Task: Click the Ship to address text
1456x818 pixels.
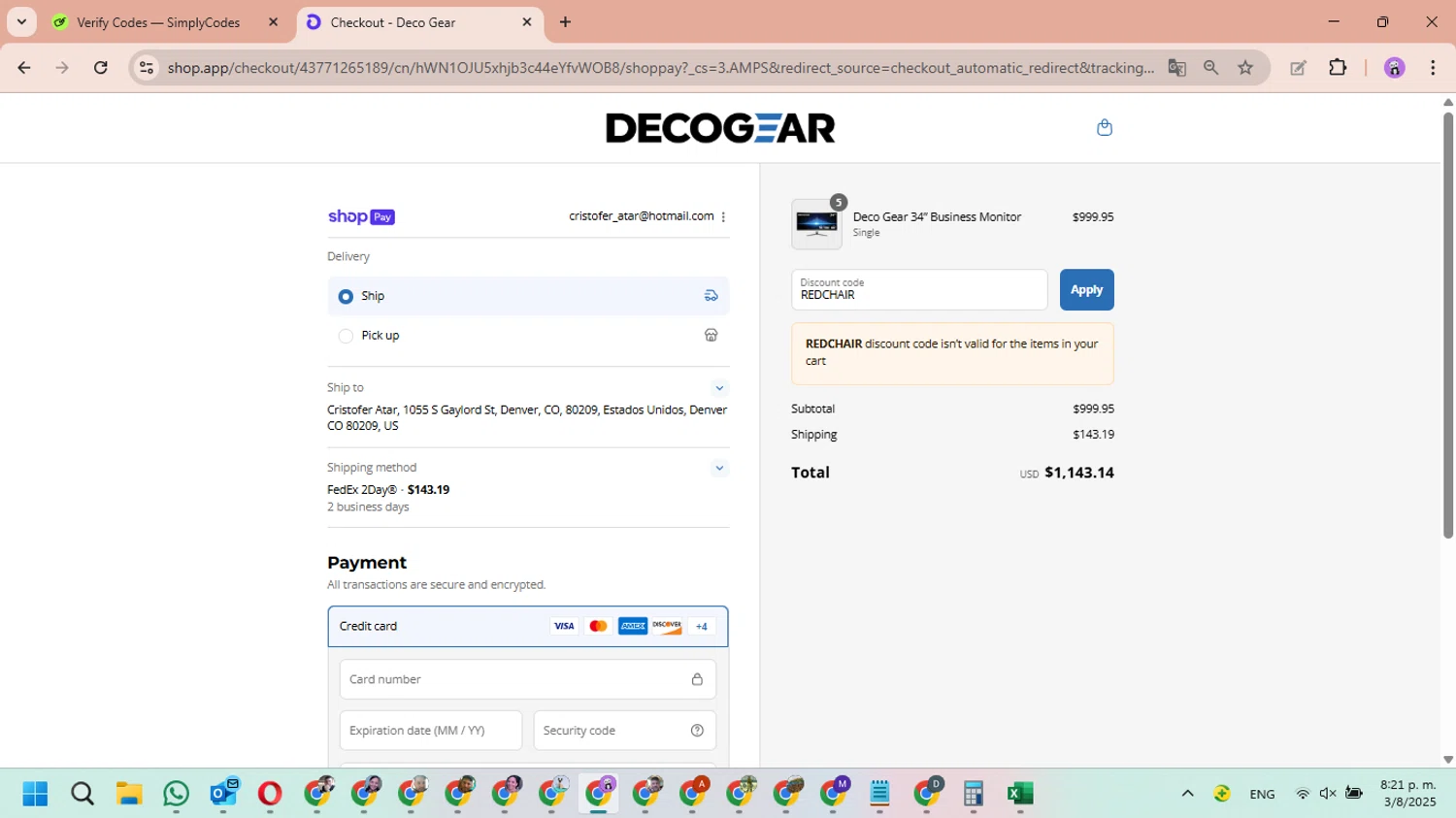Action: 527,418
